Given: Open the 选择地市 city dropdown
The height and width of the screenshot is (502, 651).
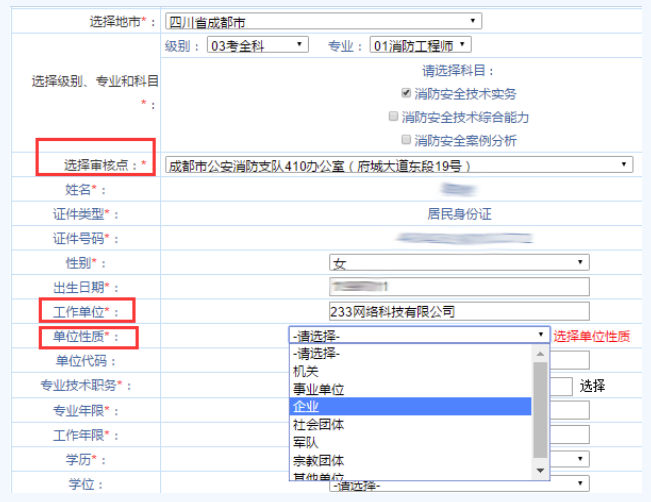Looking at the screenshot, I should click(321, 20).
